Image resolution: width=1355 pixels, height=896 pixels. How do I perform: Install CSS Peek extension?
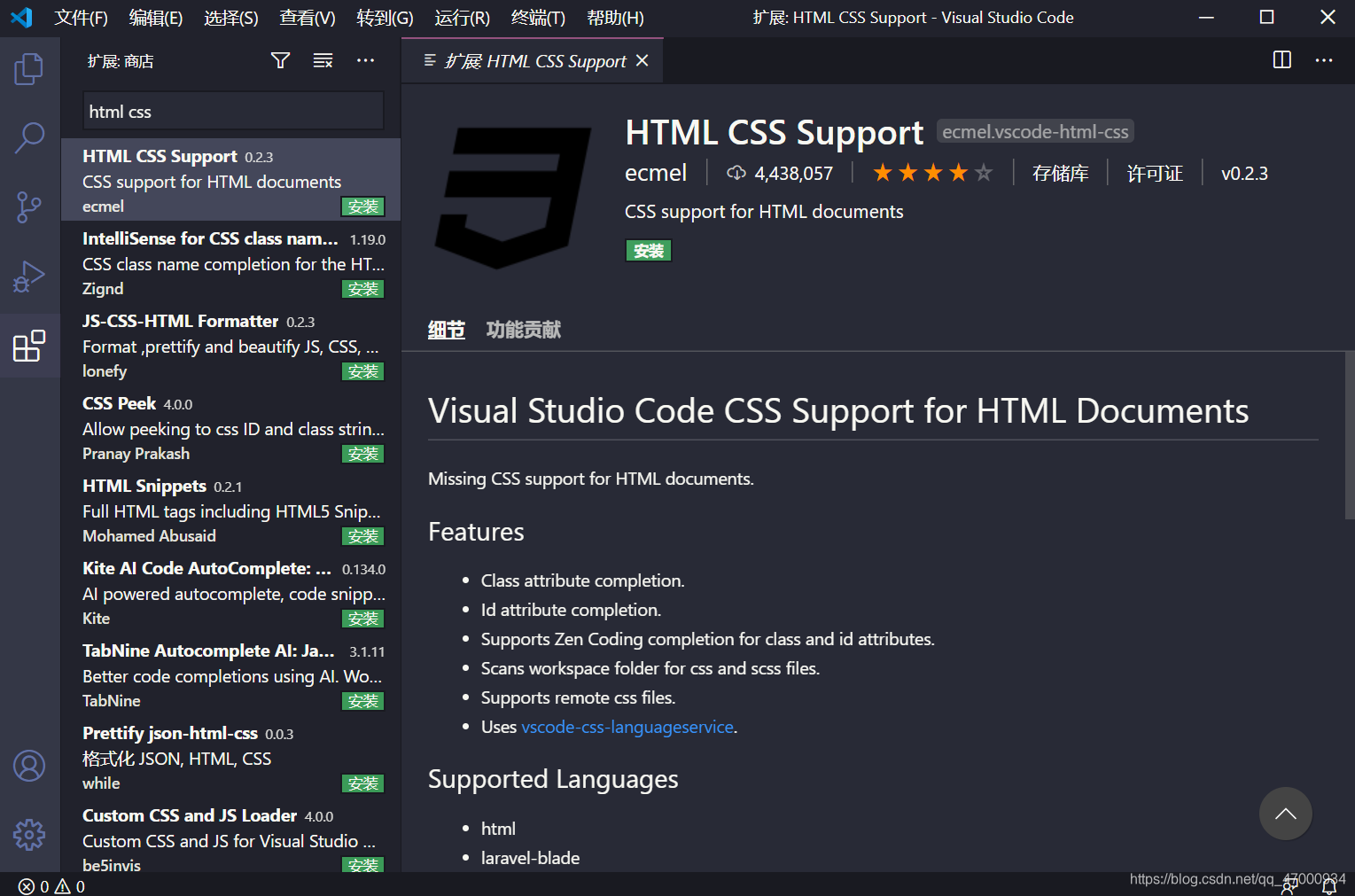tap(363, 454)
